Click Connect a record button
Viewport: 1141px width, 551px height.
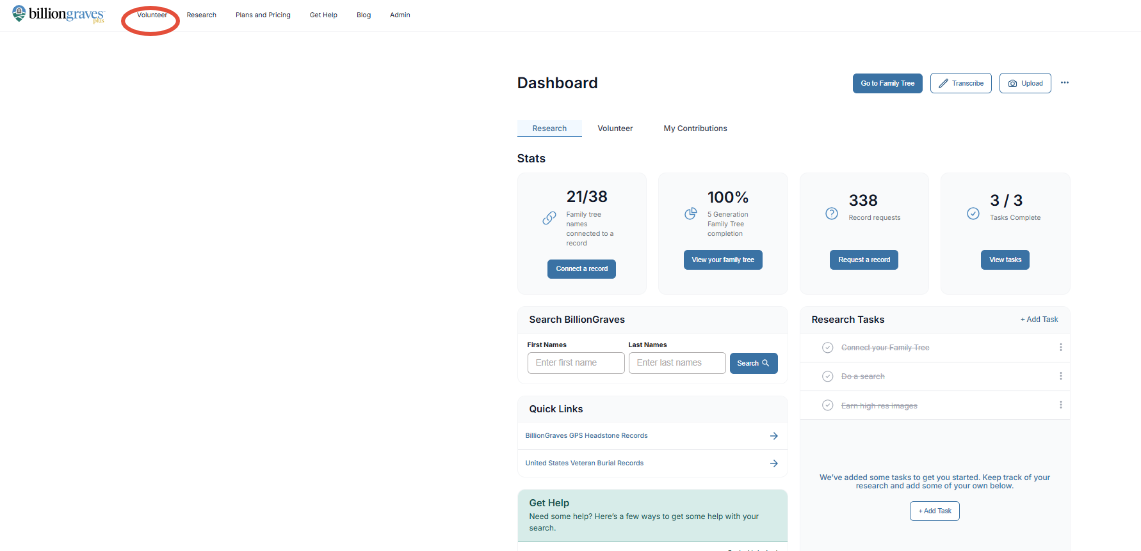coord(581,269)
